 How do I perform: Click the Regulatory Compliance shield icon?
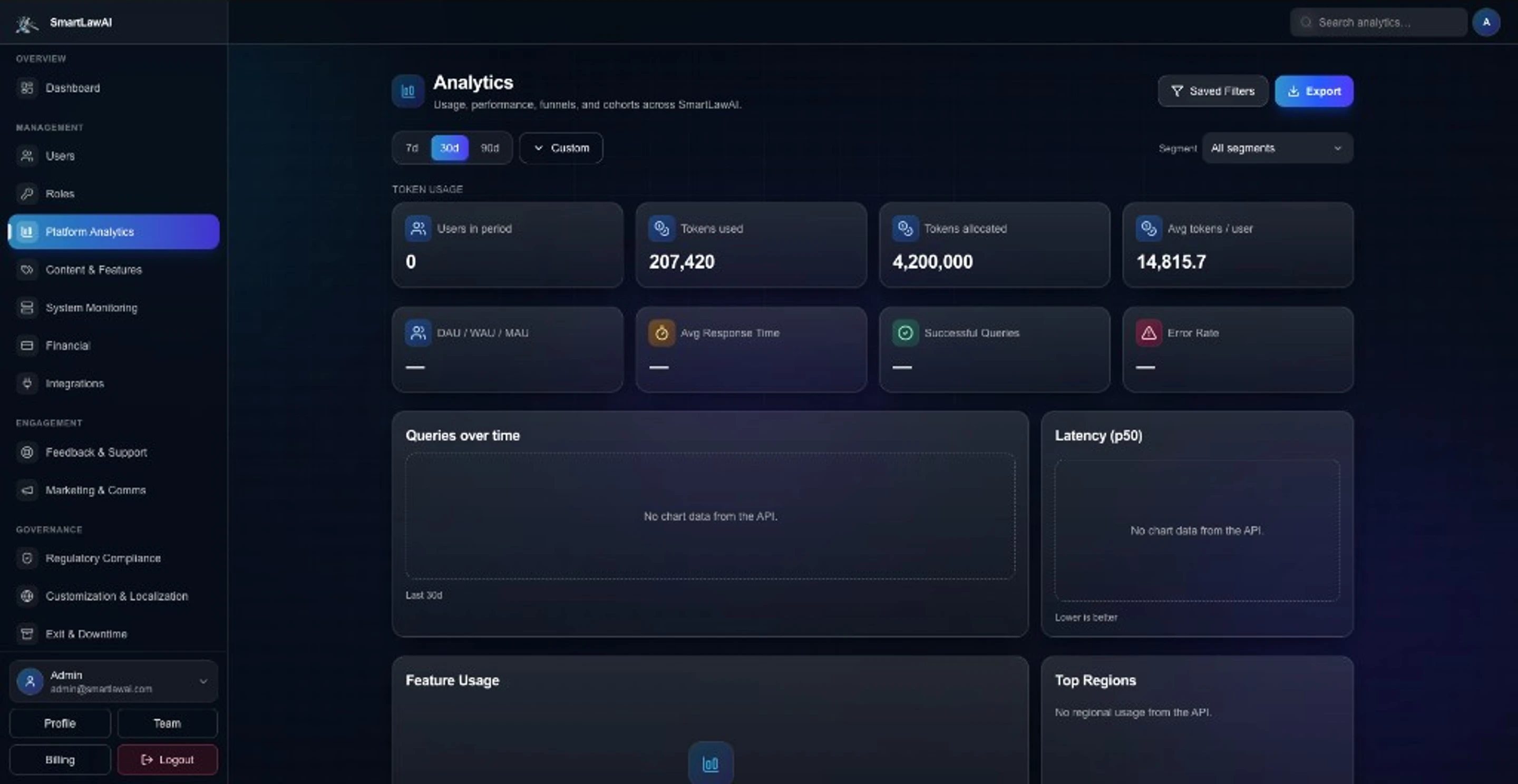27,558
